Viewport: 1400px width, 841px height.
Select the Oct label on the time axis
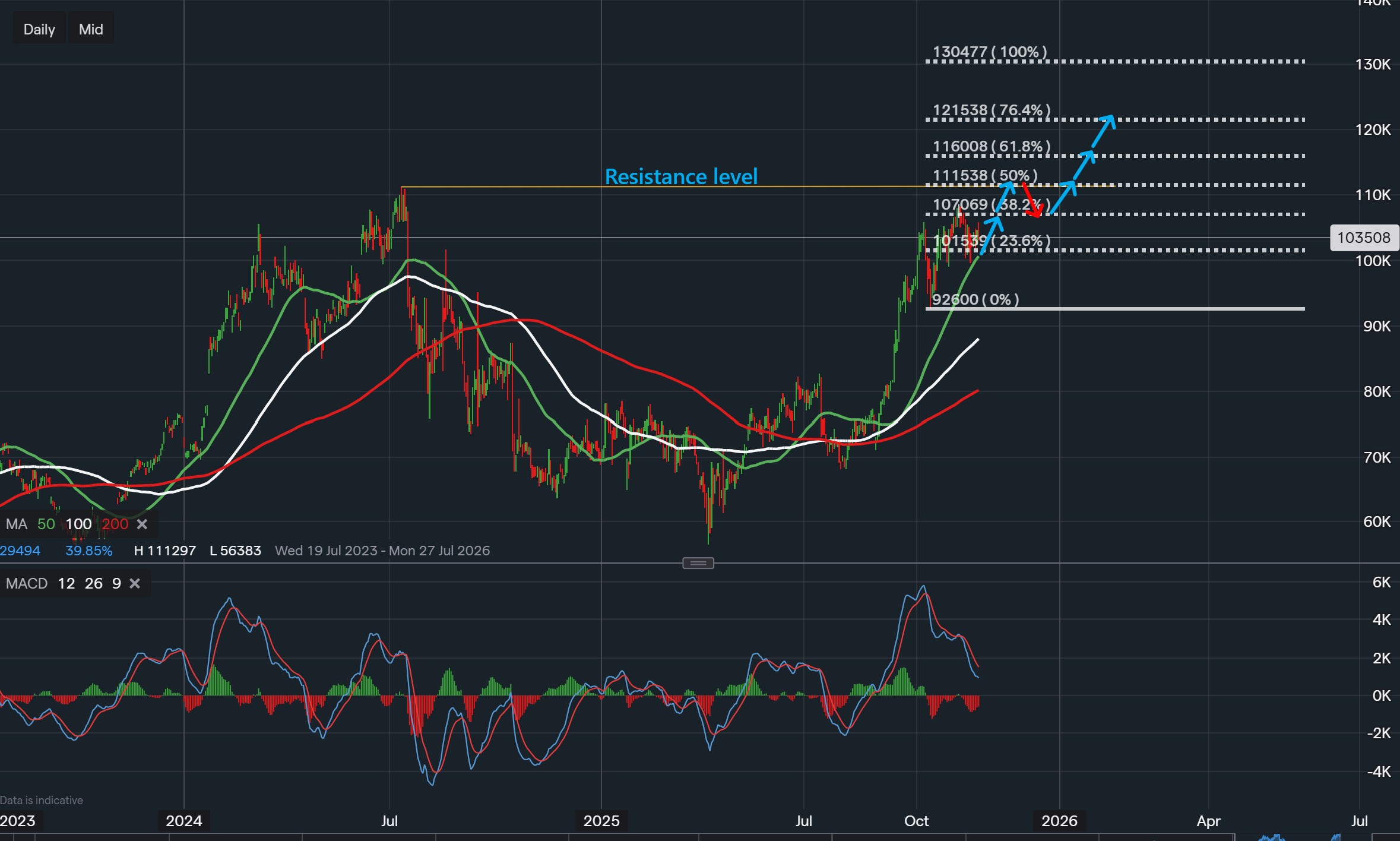point(916,821)
